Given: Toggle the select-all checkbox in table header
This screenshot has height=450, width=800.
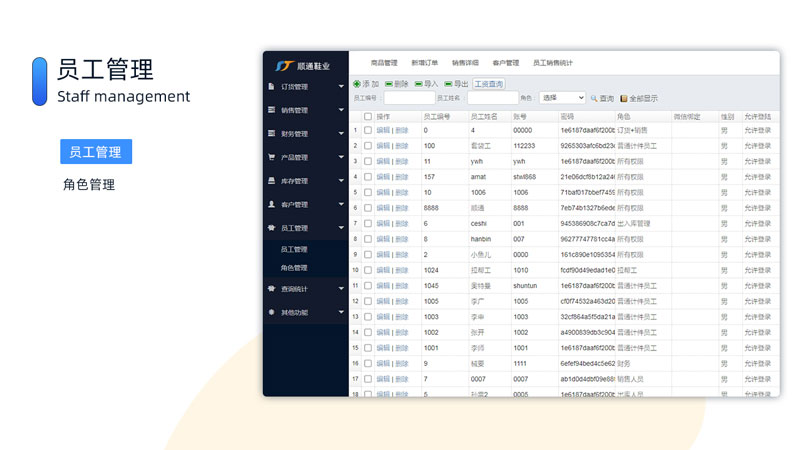Looking at the screenshot, I should pos(367,117).
